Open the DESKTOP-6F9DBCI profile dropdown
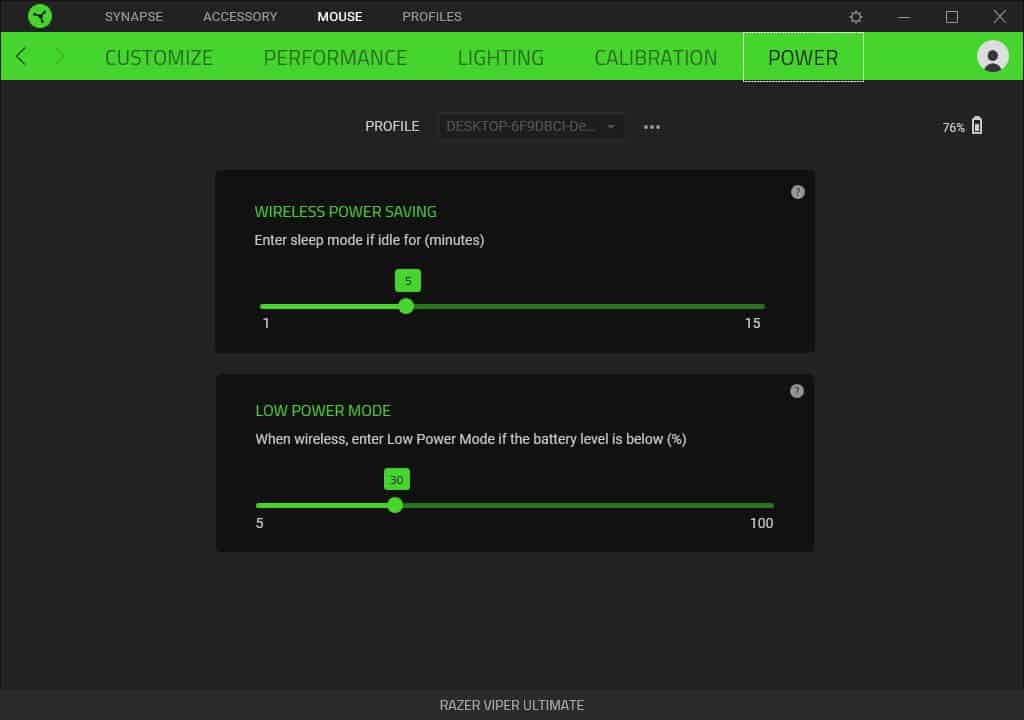The height and width of the screenshot is (720, 1024). [531, 126]
